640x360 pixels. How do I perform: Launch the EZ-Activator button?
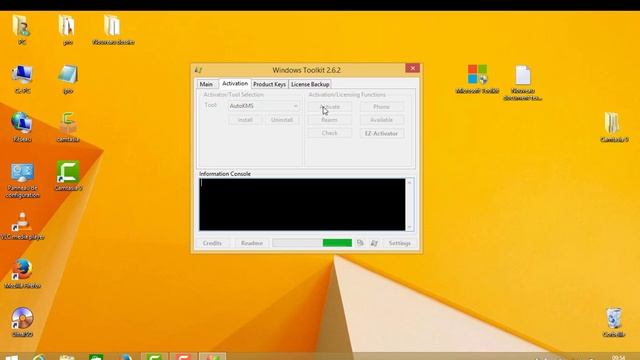pos(382,133)
